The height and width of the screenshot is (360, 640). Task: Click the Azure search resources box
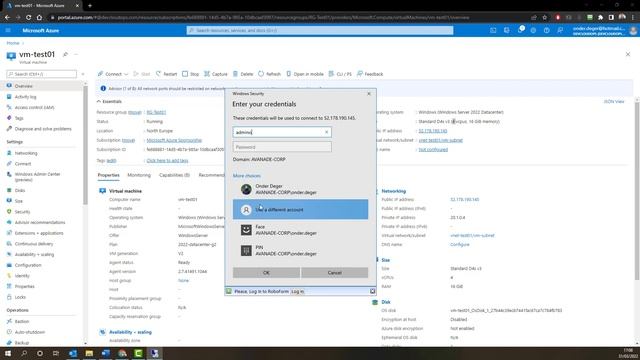click(320, 30)
